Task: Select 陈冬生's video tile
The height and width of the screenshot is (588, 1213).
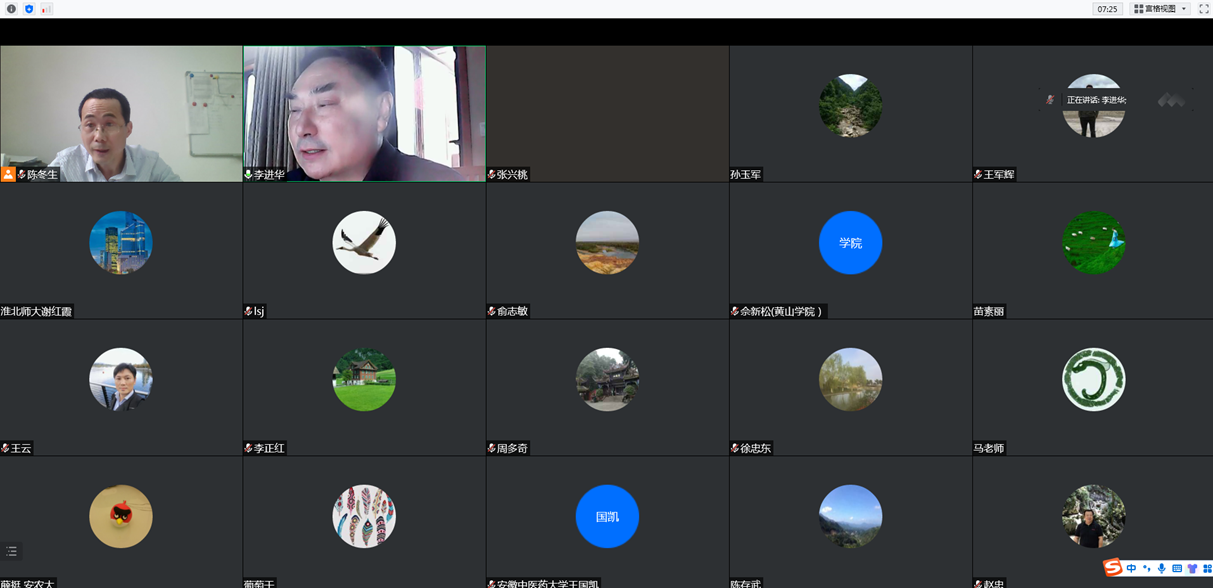Action: (121, 113)
